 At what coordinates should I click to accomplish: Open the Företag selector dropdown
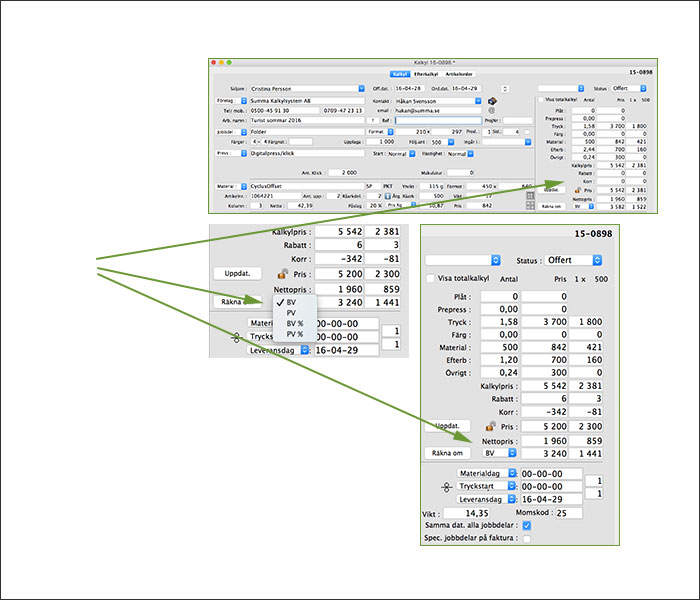point(231,101)
